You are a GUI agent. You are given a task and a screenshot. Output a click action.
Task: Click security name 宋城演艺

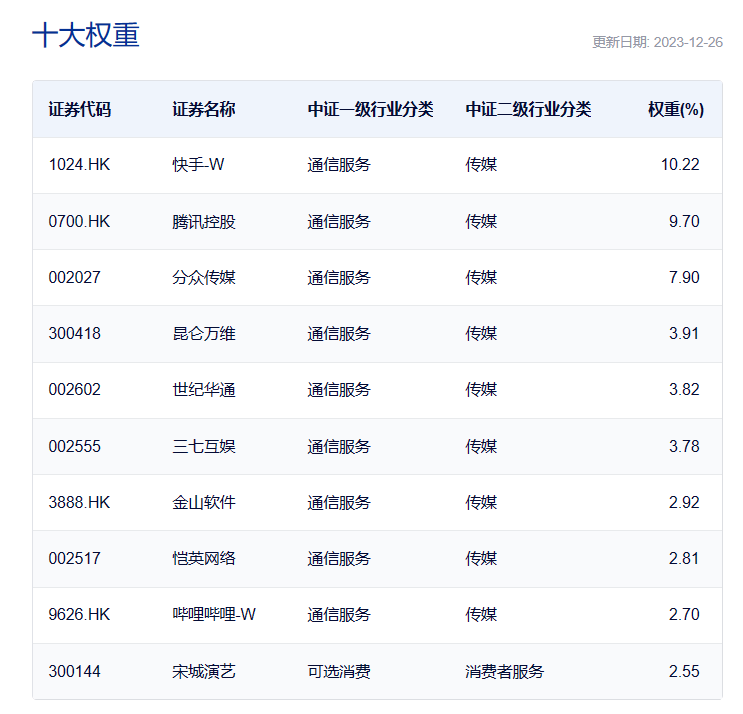coord(204,671)
